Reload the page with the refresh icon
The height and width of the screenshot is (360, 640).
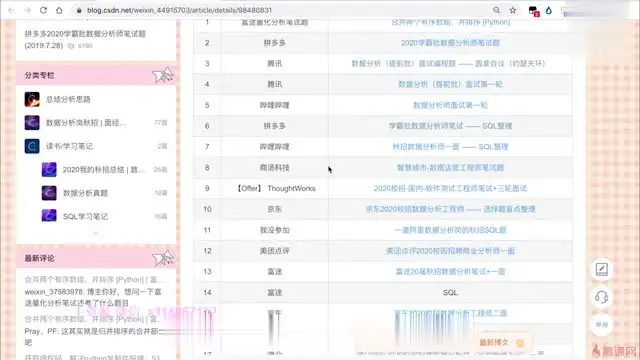point(43,10)
